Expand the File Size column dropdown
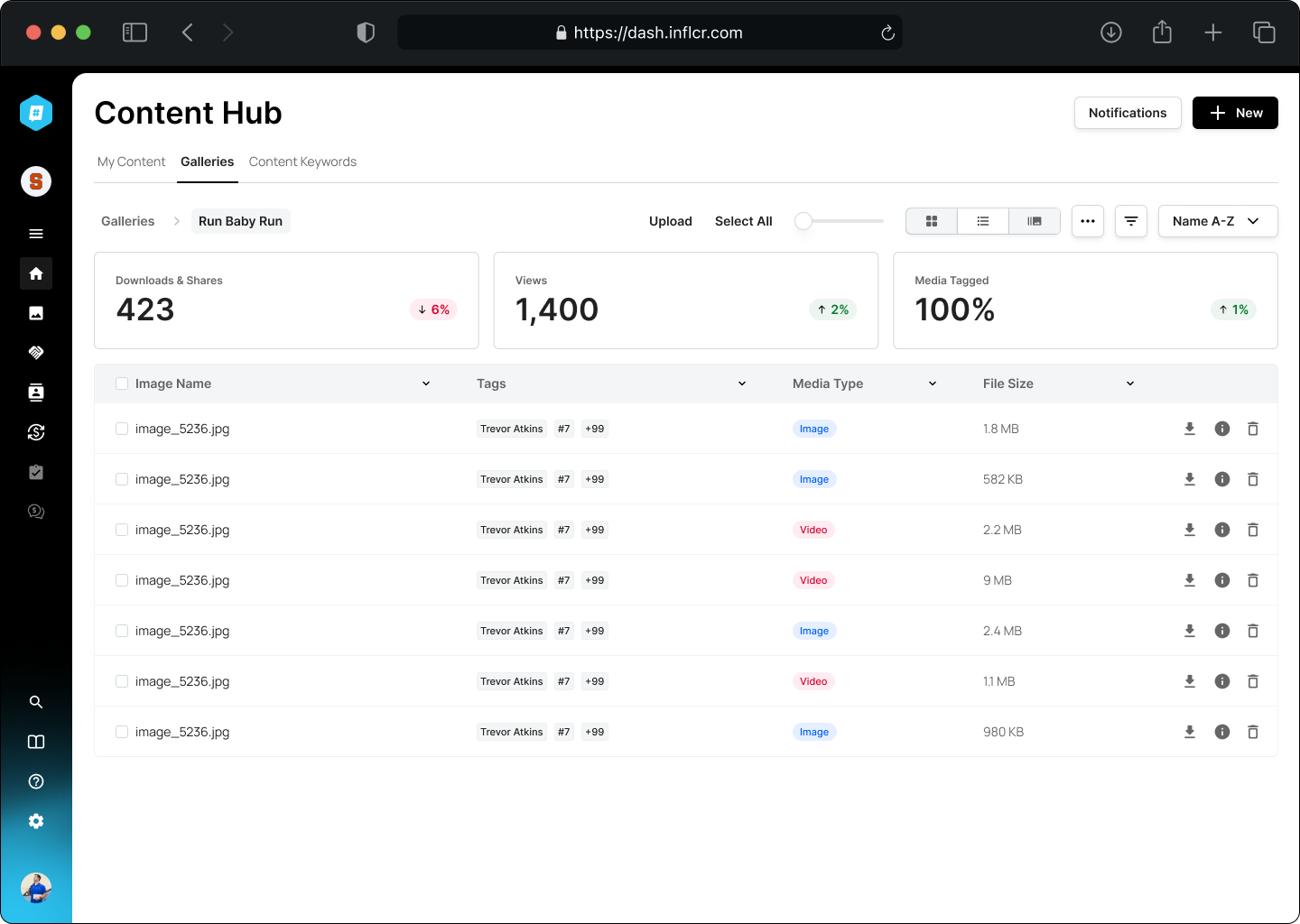The image size is (1300, 924). click(1130, 383)
